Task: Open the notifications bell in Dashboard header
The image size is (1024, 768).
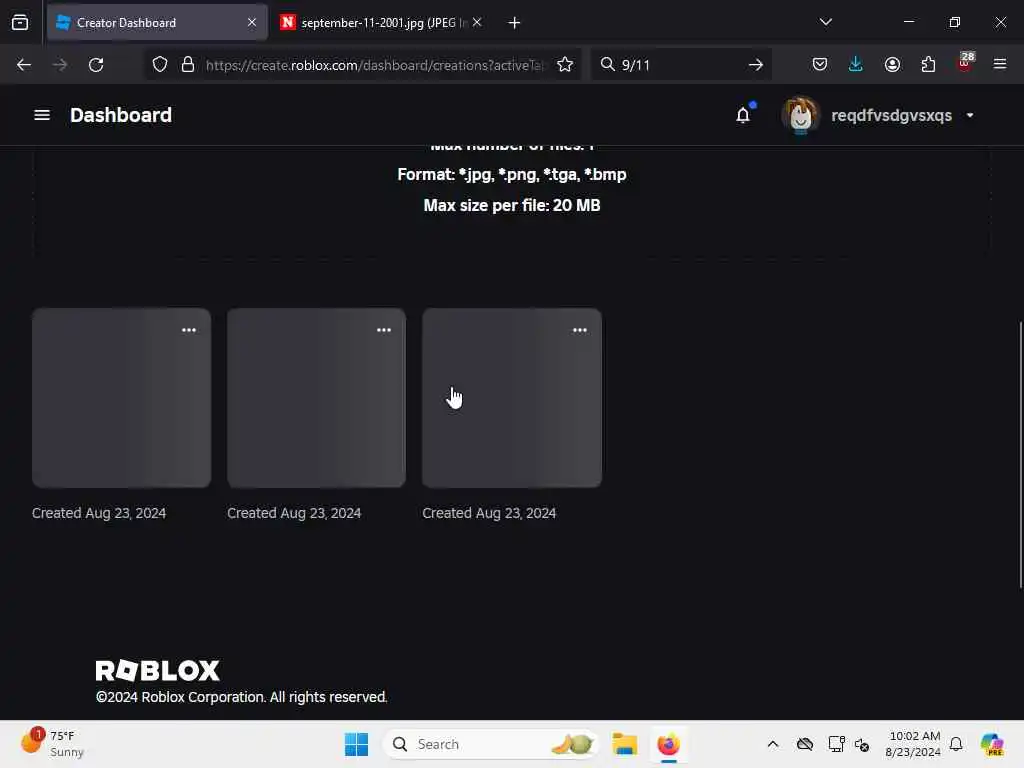Action: coord(743,115)
